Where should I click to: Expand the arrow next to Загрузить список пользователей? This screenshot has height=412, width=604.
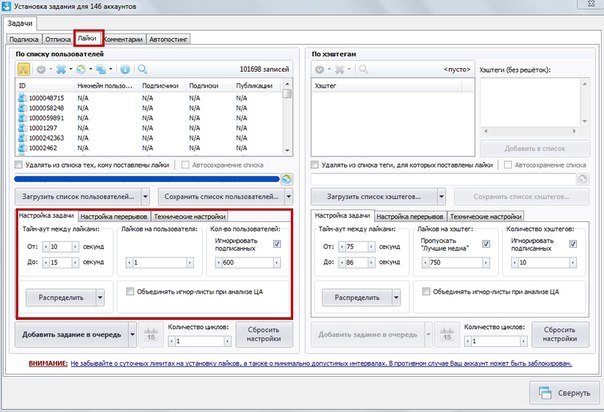(145, 197)
